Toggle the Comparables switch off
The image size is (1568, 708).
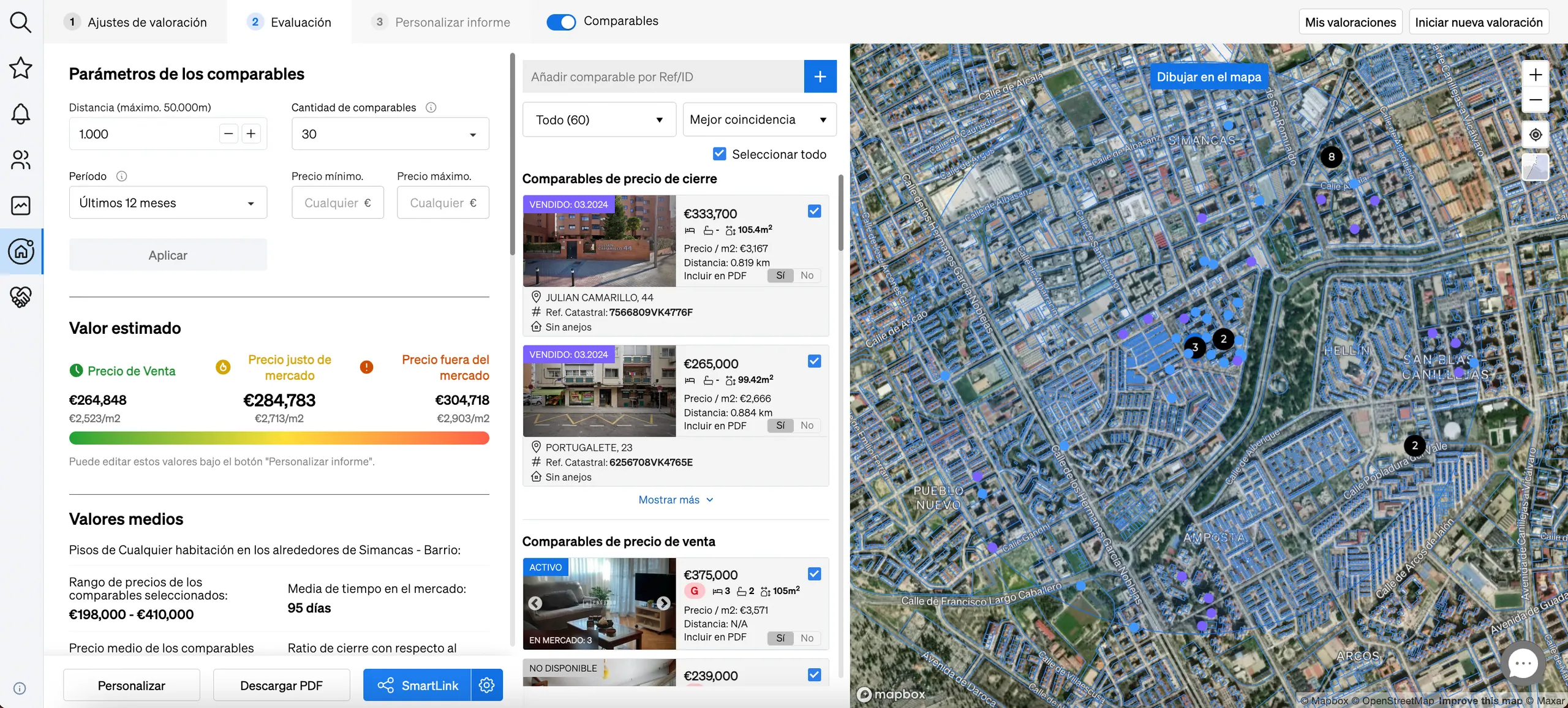pos(561,22)
